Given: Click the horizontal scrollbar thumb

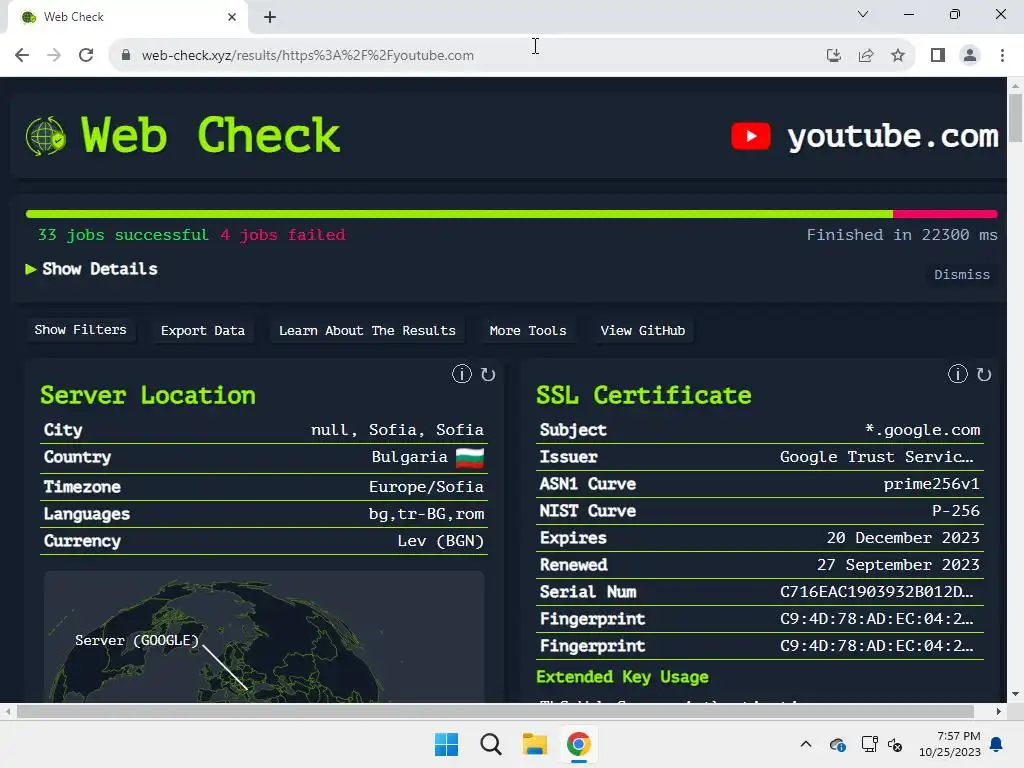Looking at the screenshot, I should [x=495, y=711].
